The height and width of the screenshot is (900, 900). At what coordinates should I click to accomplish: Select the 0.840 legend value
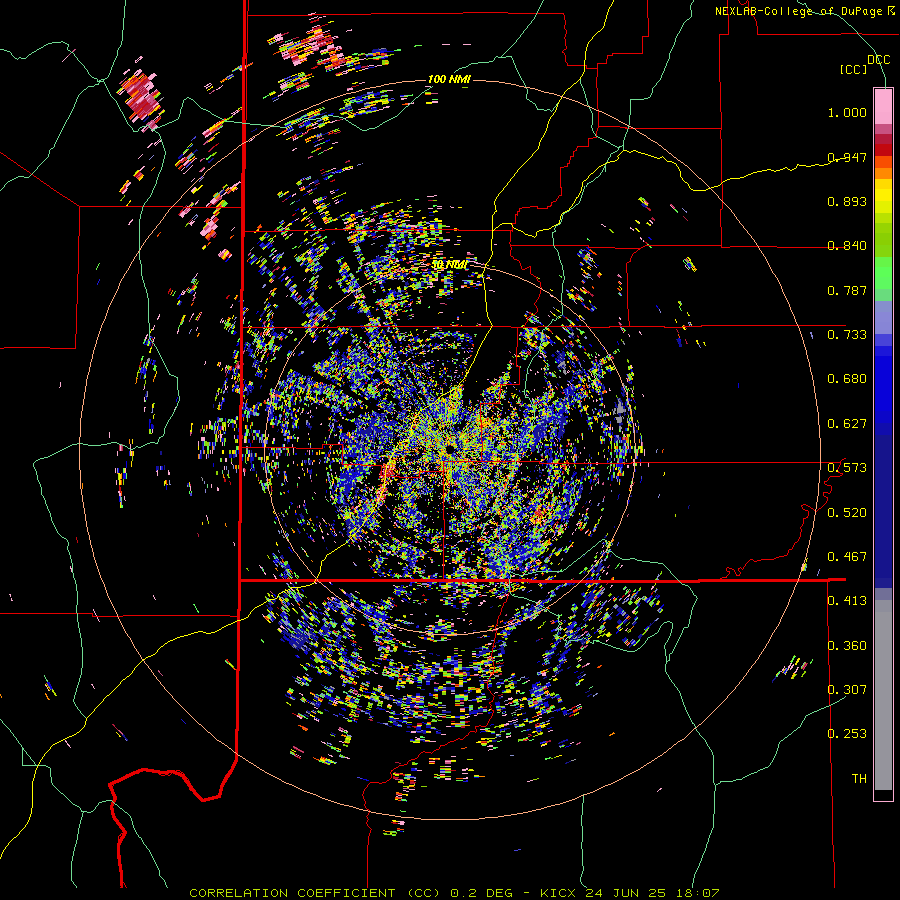pos(847,246)
